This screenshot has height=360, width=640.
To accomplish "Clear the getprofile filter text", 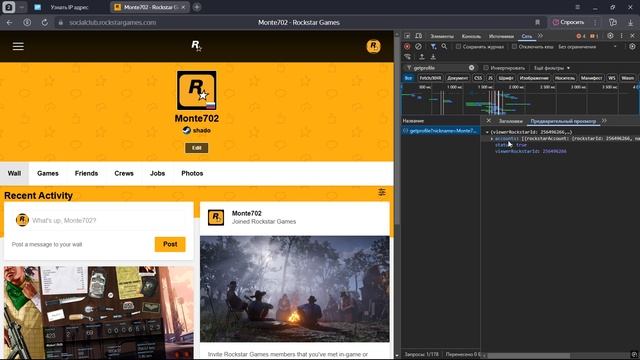I will pyautogui.click(x=471, y=68).
